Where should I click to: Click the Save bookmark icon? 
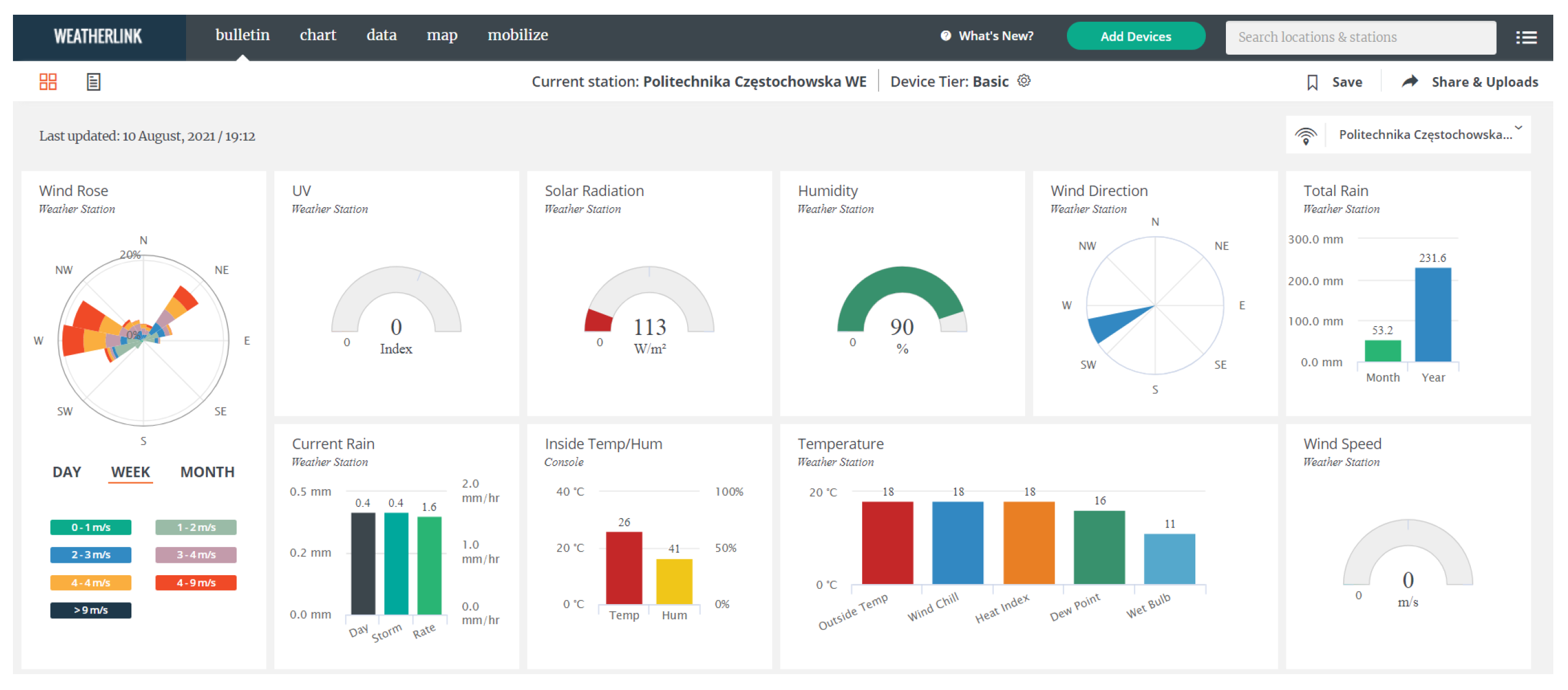[x=1312, y=82]
